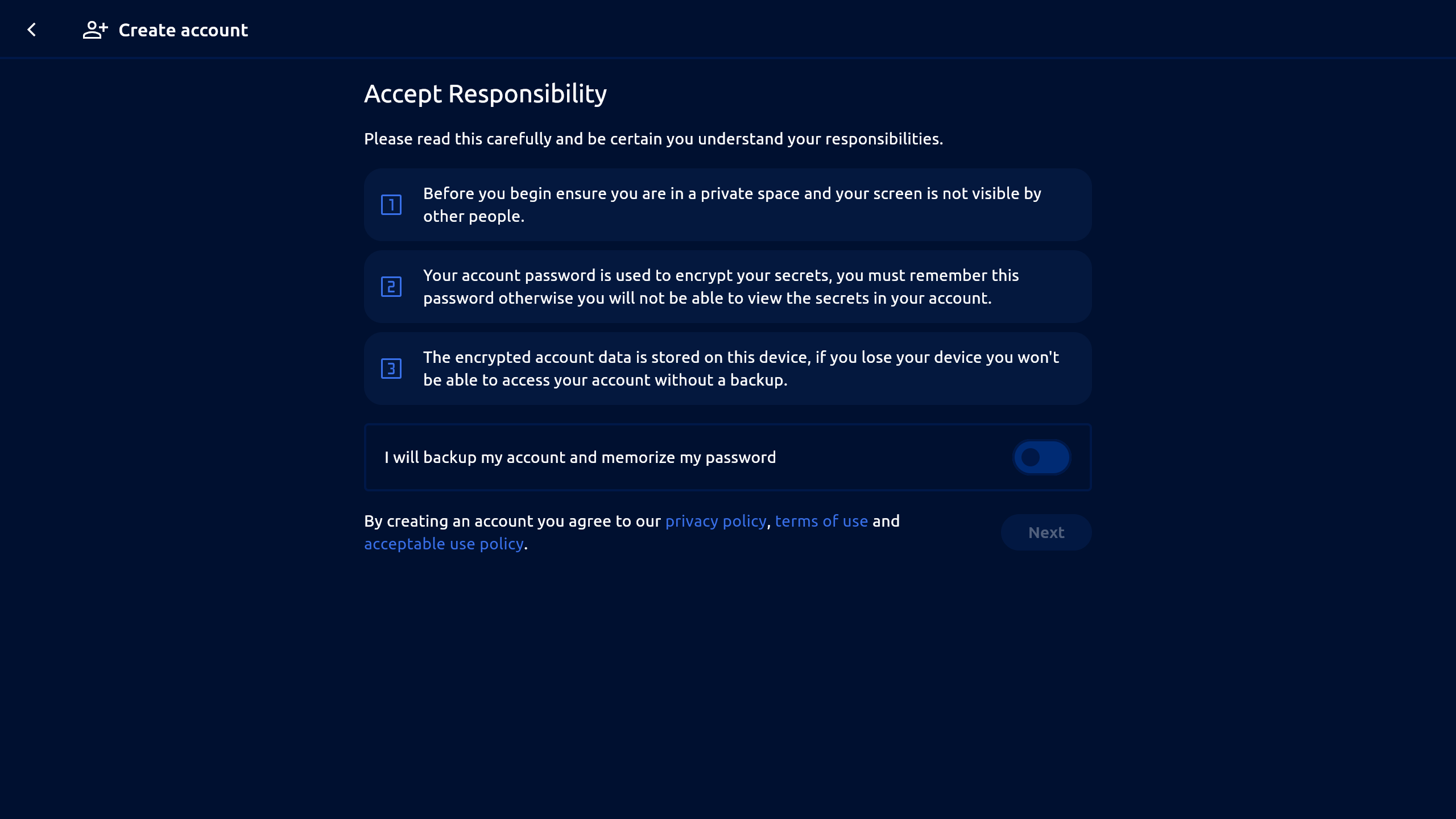Viewport: 1456px width, 819px height.
Task: Select the private space warning text
Action: pyautogui.click(x=732, y=205)
